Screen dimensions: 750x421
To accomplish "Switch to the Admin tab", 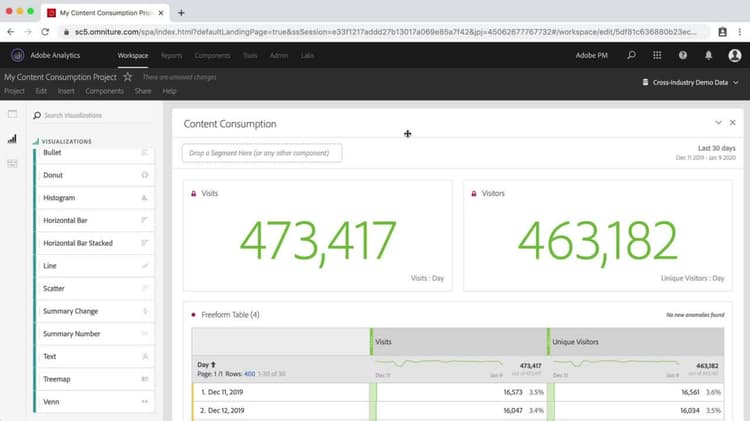I will pyautogui.click(x=279, y=55).
